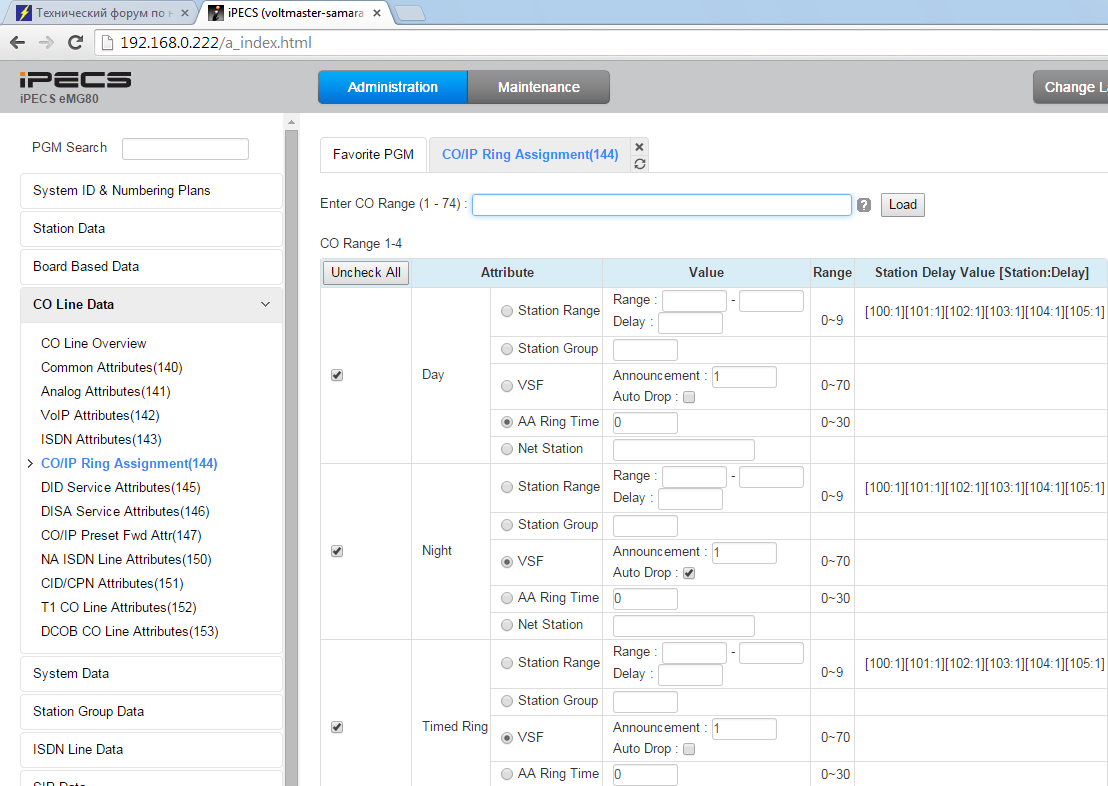The width and height of the screenshot is (1108, 786).
Task: Uncheck the Day row checkbox
Action: pos(337,375)
